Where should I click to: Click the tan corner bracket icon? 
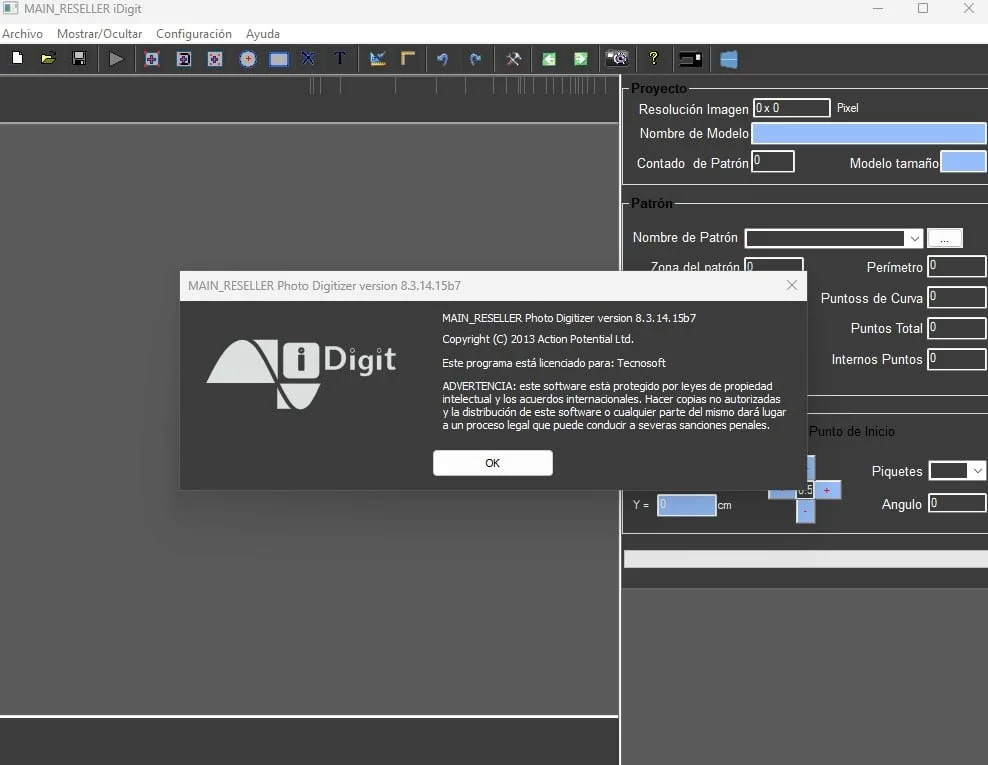tap(408, 59)
